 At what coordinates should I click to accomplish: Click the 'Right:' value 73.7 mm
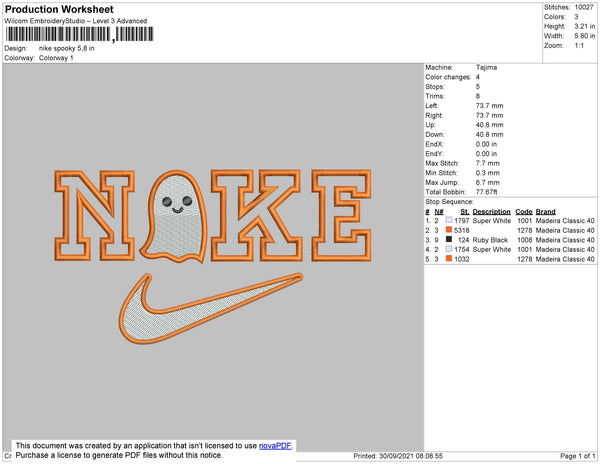pyautogui.click(x=489, y=115)
